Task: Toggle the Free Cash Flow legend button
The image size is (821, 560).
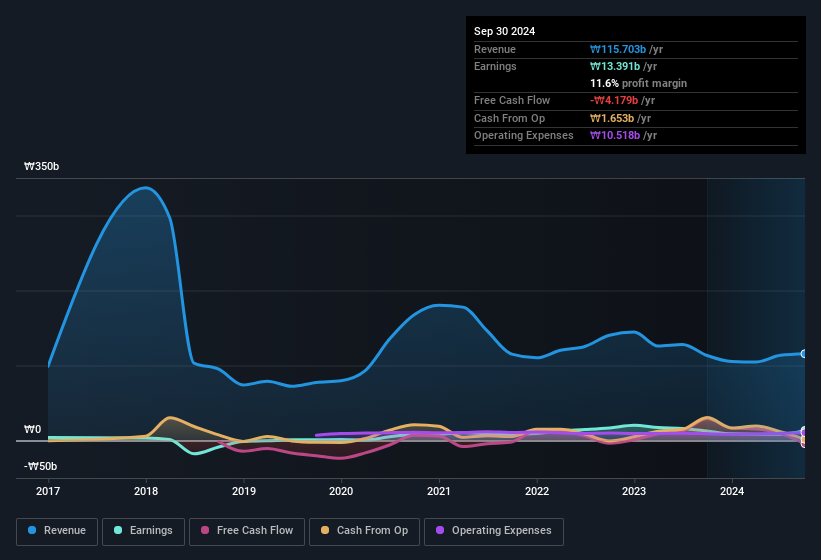Action: coord(247,531)
